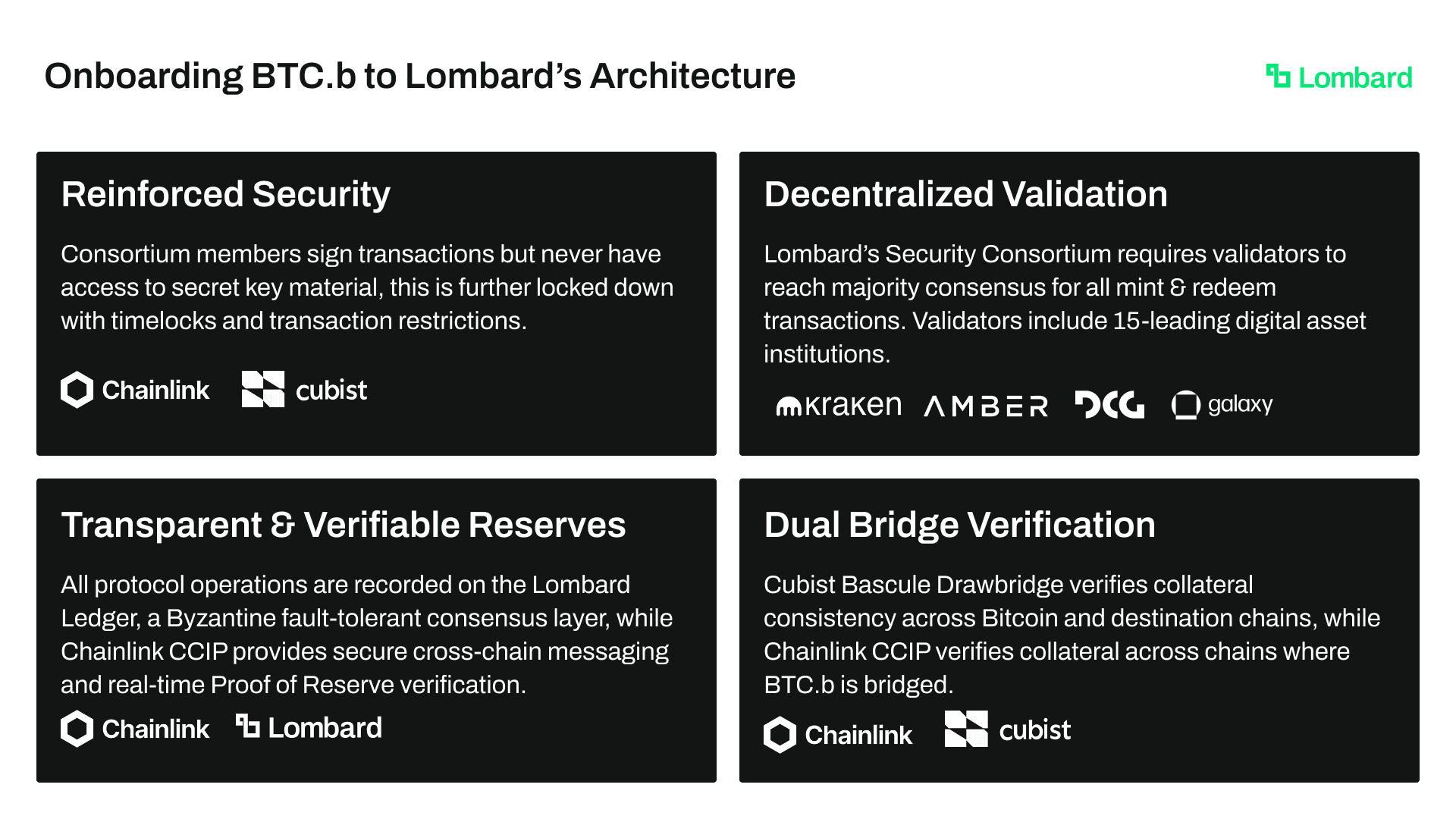This screenshot has width=1456, height=819.
Task: Click the white Lombard logo in the Reserves card
Action: click(309, 727)
